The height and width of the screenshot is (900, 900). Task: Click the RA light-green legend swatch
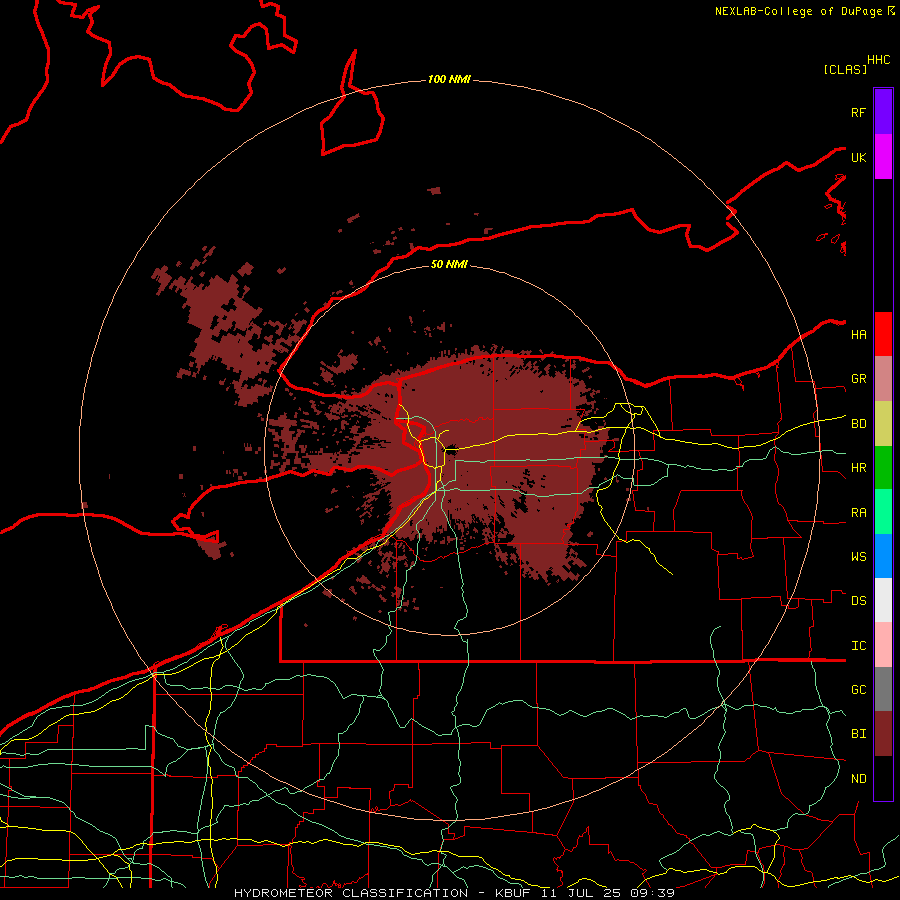pos(883,512)
